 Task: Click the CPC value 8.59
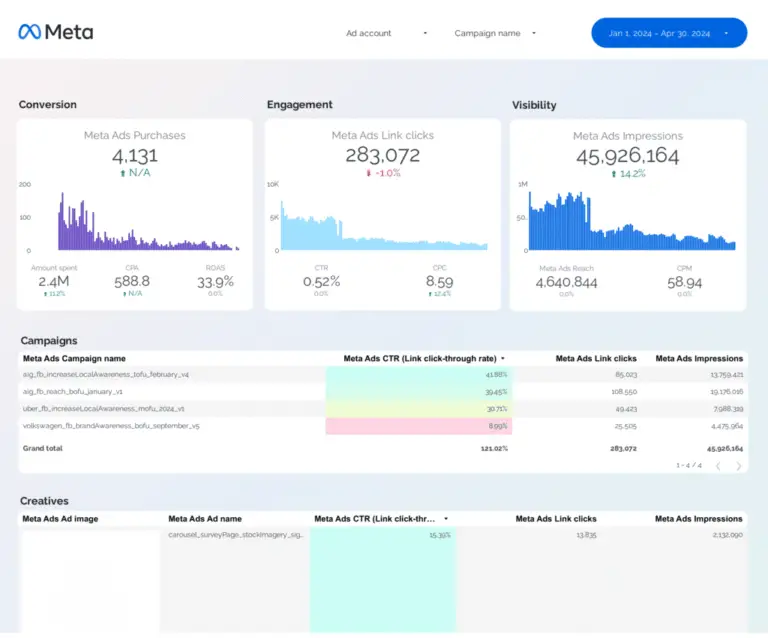coord(439,282)
